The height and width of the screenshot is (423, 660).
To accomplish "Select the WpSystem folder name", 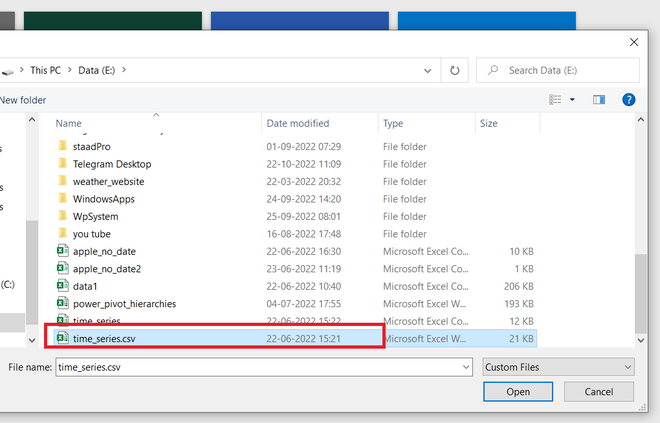I will click(x=96, y=216).
